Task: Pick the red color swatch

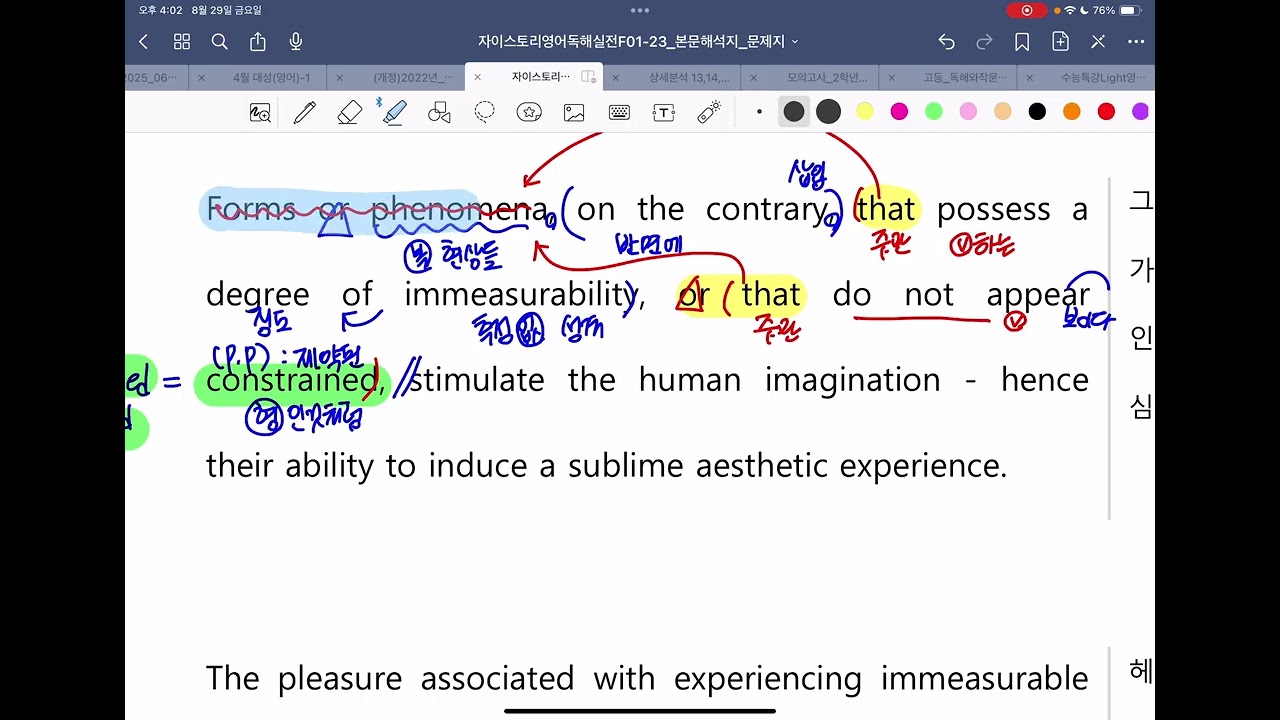Action: click(x=1106, y=112)
